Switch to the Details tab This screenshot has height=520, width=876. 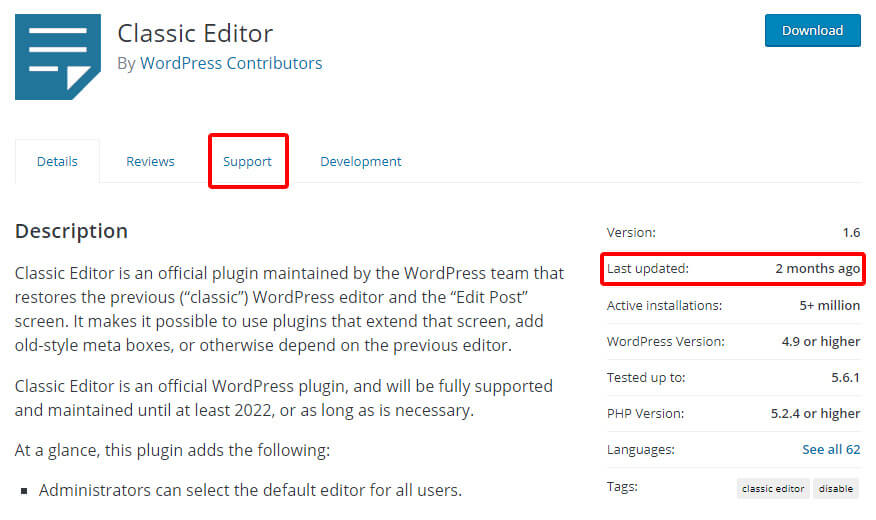(x=57, y=161)
